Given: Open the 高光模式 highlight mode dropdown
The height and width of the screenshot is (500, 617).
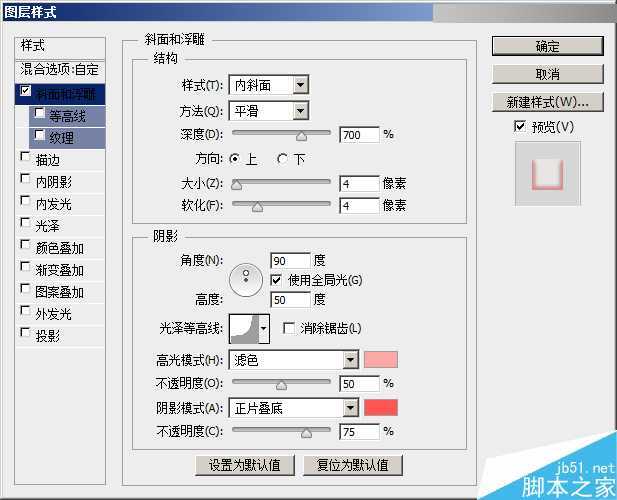Looking at the screenshot, I should coord(295,359).
